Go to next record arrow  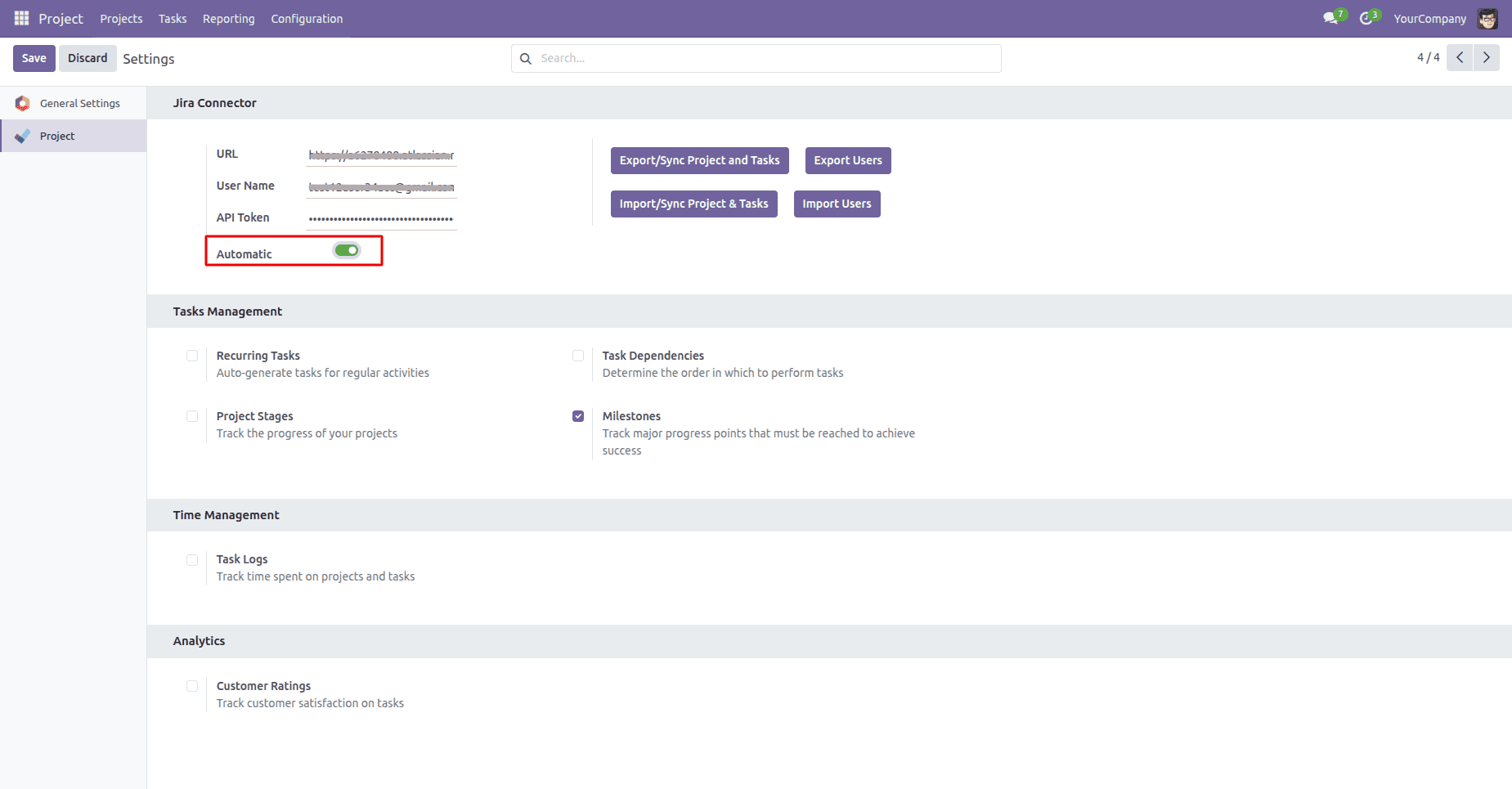pyautogui.click(x=1487, y=58)
